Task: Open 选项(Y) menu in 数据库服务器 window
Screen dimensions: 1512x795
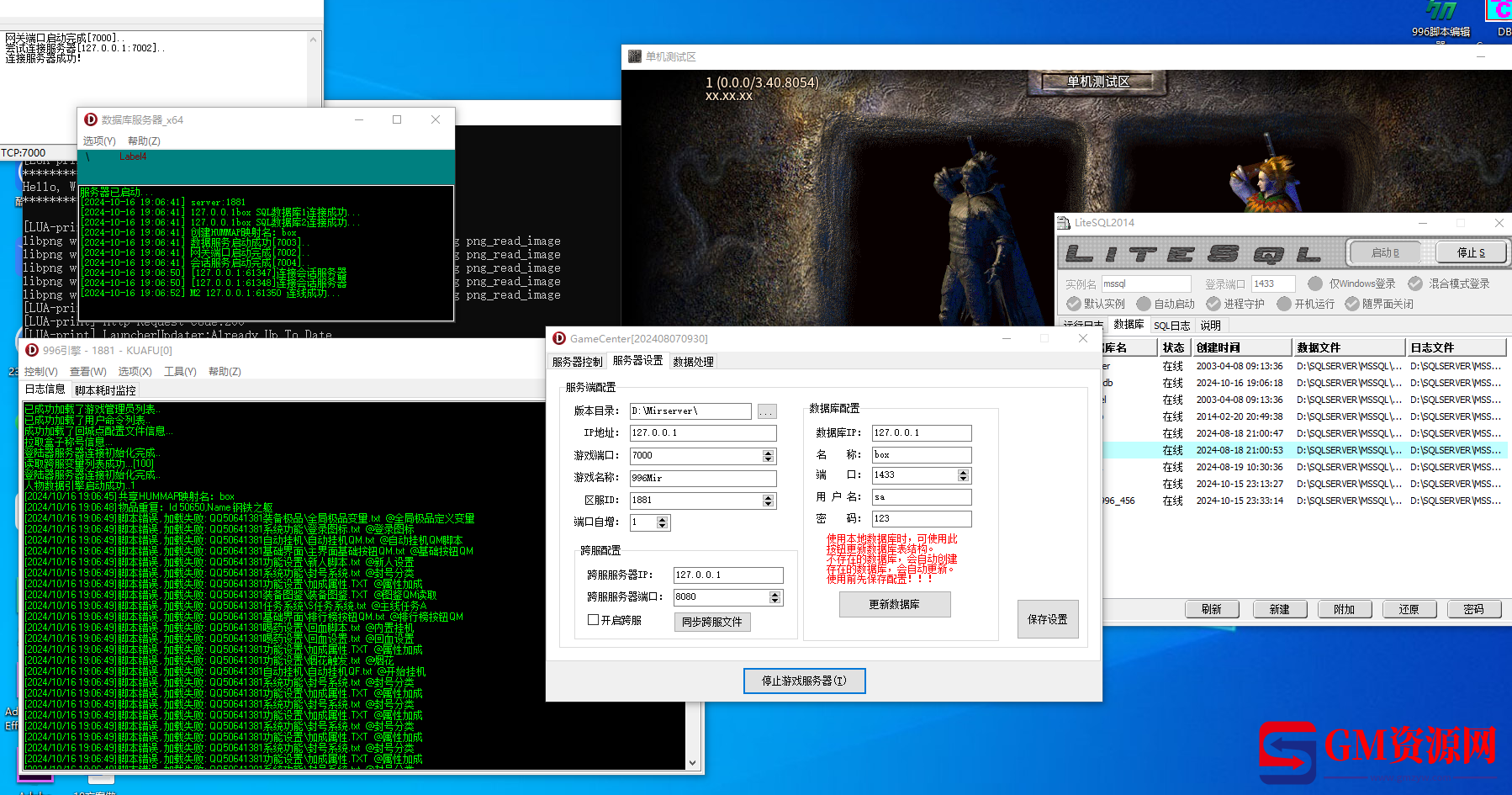Action: point(99,141)
